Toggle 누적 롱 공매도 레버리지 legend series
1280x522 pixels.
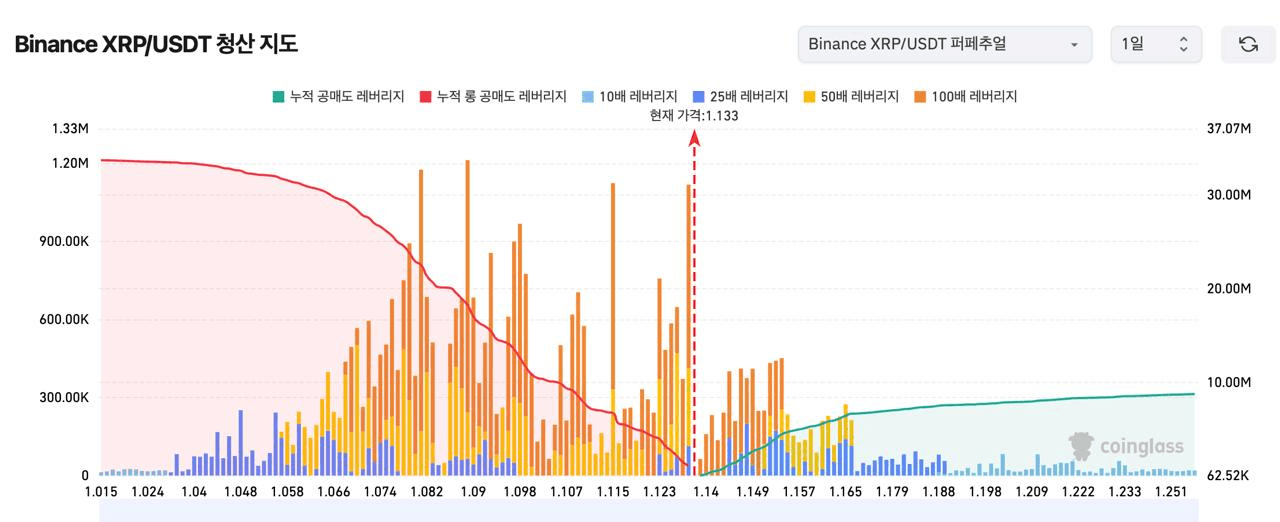click(493, 97)
